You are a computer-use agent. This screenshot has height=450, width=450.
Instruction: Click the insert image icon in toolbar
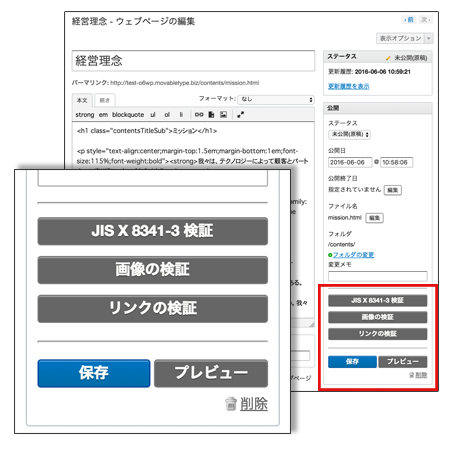[223, 115]
